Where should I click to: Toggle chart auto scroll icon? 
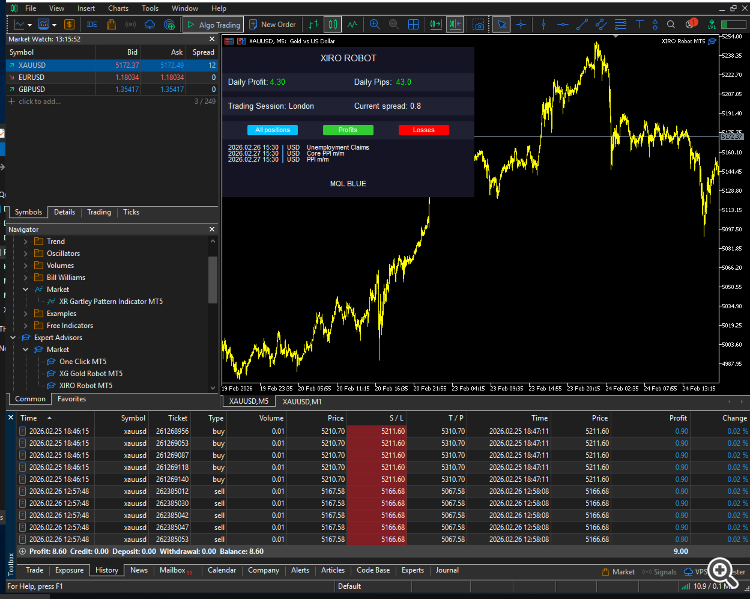pos(436,24)
